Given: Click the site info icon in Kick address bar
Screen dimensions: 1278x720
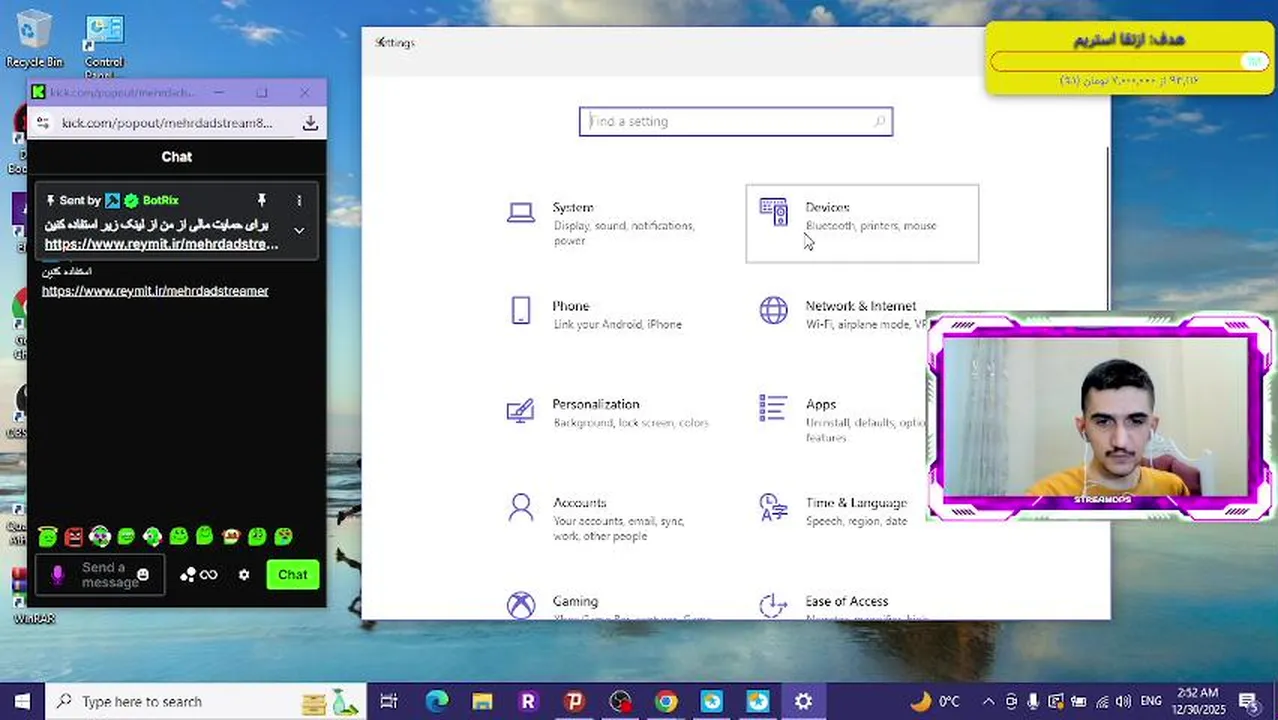Looking at the screenshot, I should [x=42, y=123].
